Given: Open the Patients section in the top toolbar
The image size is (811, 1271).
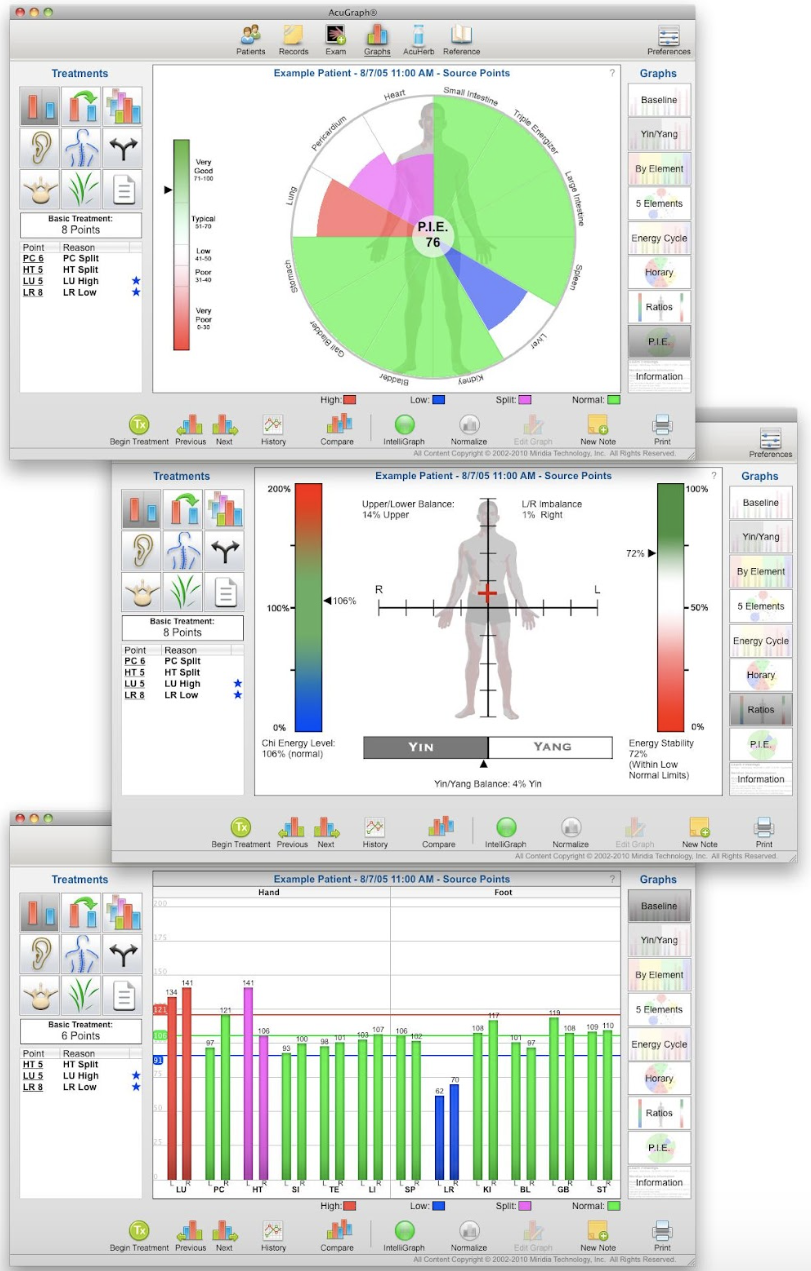Looking at the screenshot, I should 251,37.
